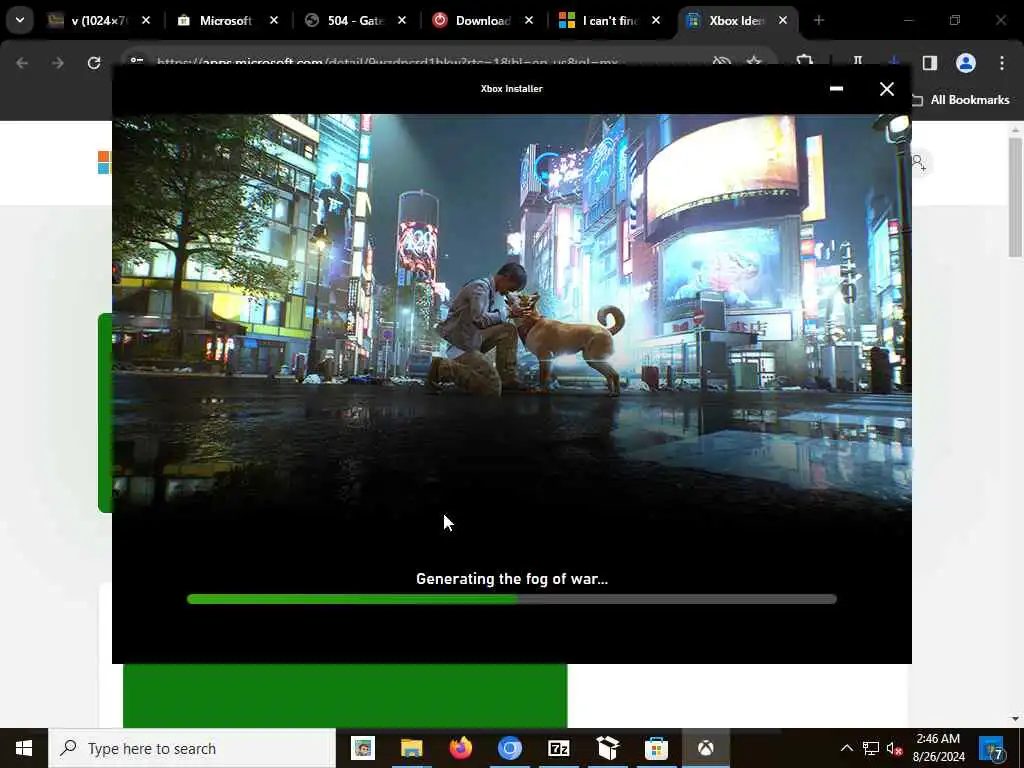1024x768 pixels.
Task: Open the network status tray icon
Action: (x=871, y=748)
